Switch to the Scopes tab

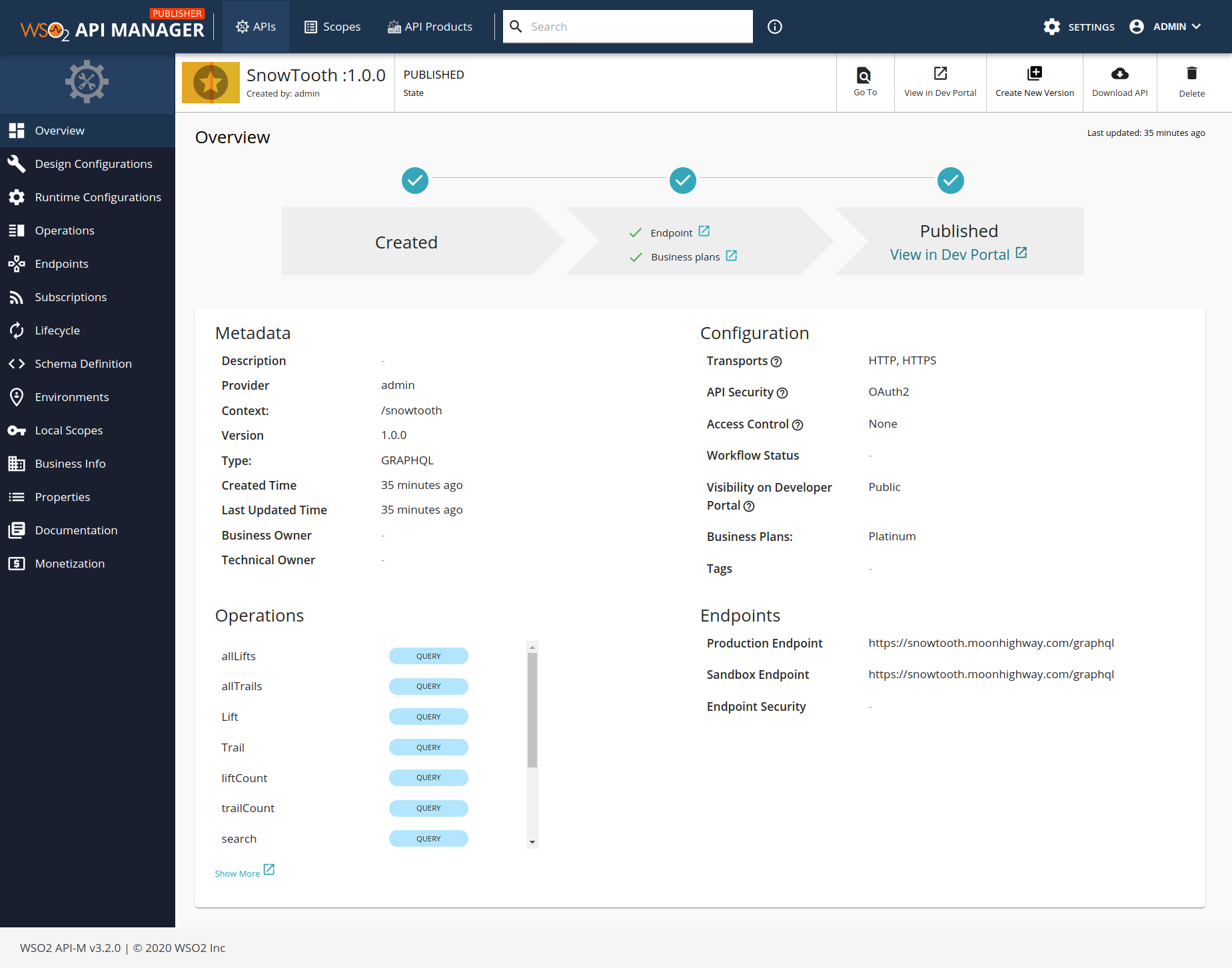click(x=332, y=27)
